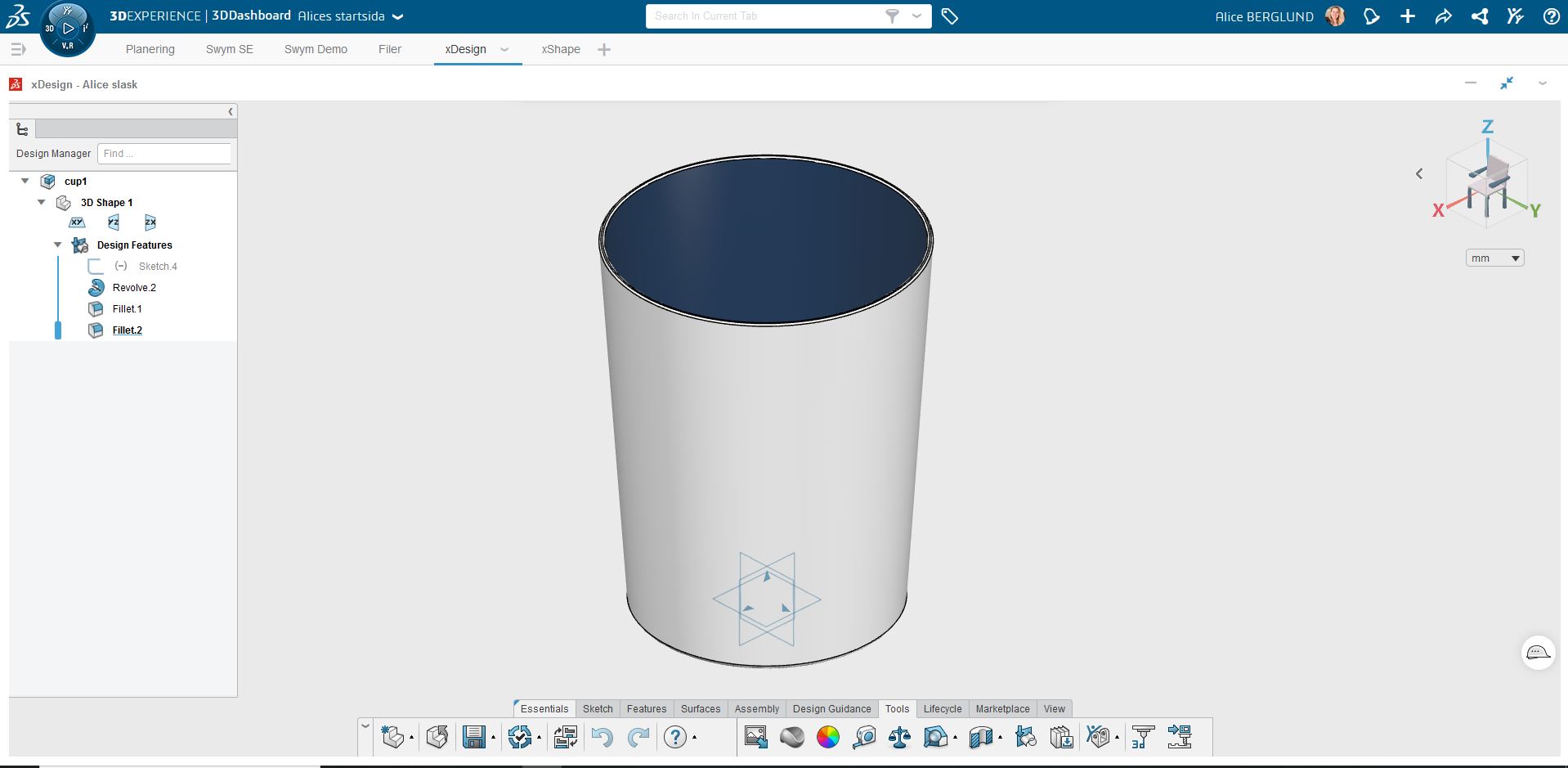Select Revolve.2 in the design tree
The width and height of the screenshot is (1568, 768).
(x=134, y=288)
